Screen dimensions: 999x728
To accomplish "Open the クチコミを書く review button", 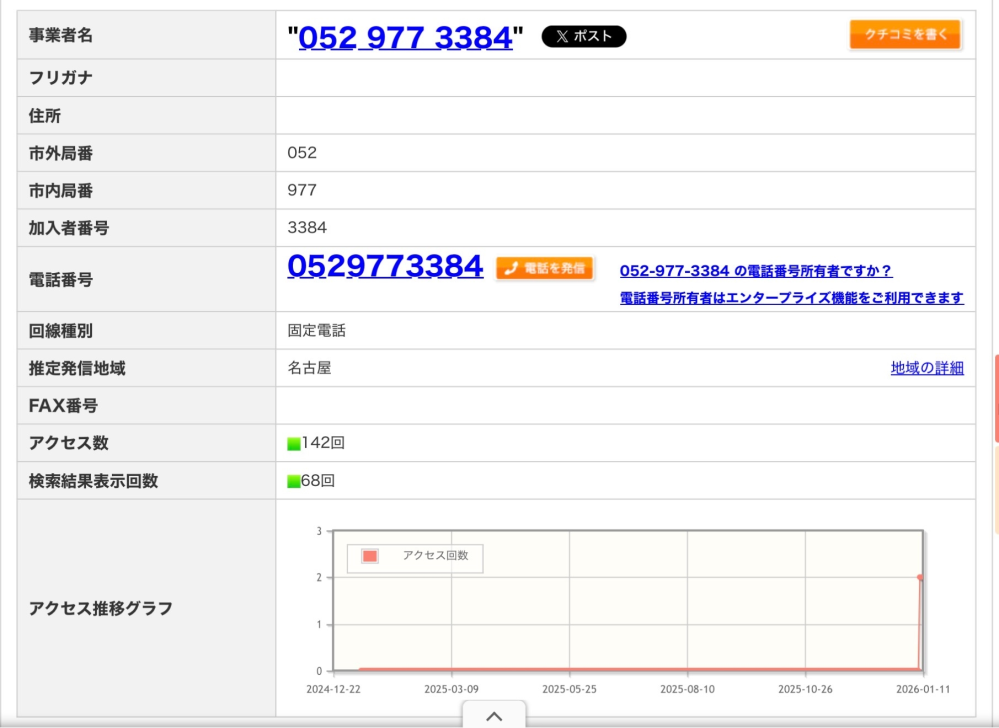I will [x=905, y=34].
